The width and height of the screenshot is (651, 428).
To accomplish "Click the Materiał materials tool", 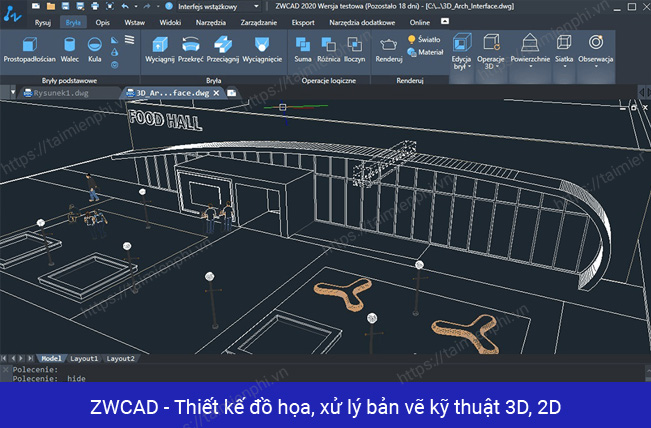I will (x=425, y=52).
